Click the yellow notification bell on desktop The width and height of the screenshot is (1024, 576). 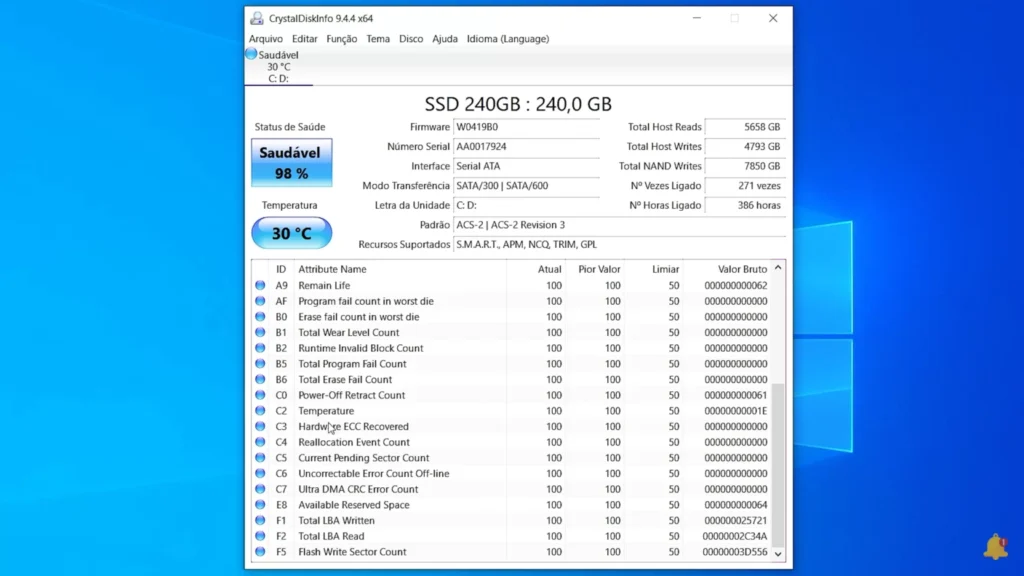pos(995,546)
